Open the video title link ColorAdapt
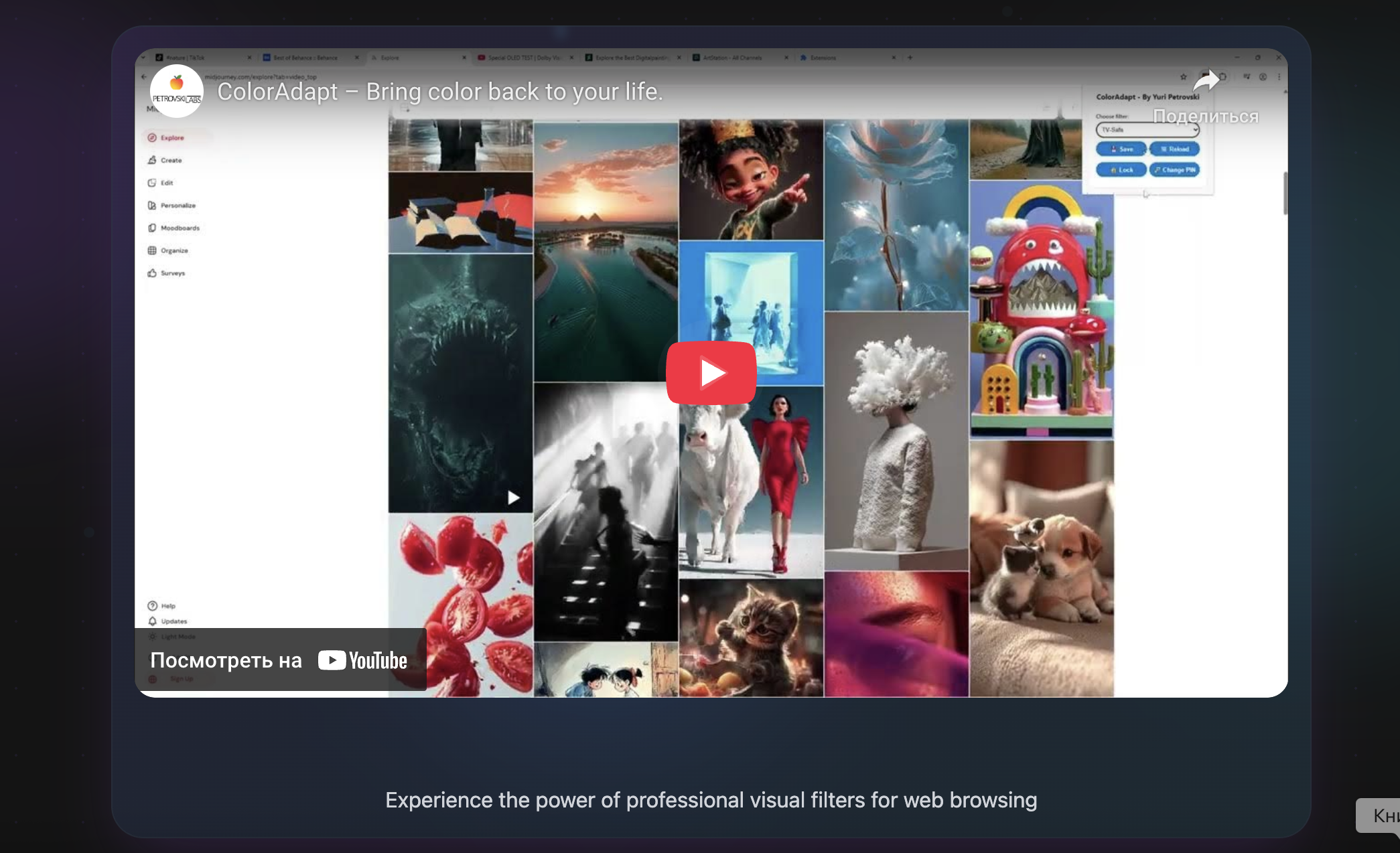The width and height of the screenshot is (1400, 853). click(x=439, y=92)
